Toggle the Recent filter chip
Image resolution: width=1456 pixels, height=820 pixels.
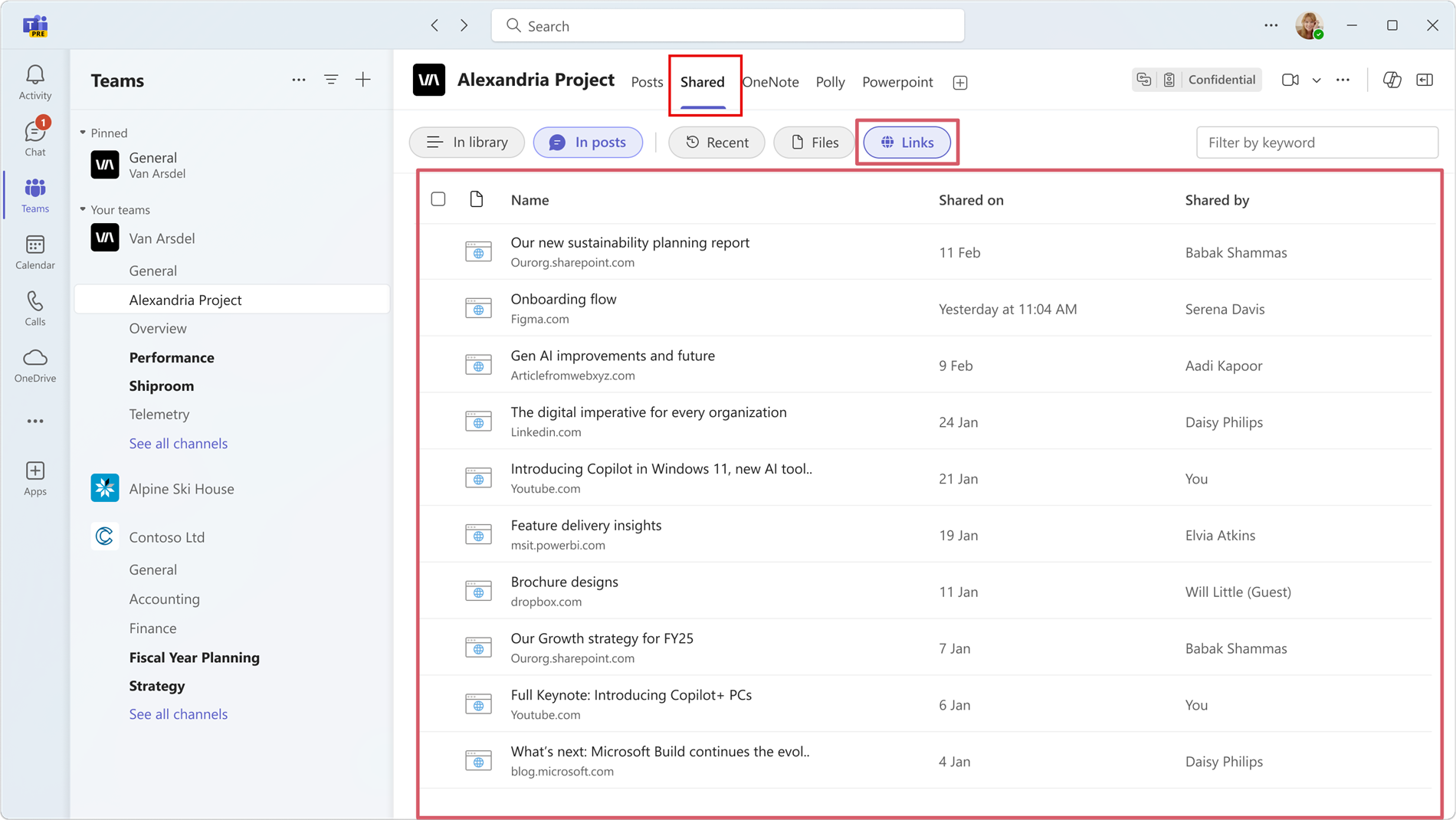717,143
